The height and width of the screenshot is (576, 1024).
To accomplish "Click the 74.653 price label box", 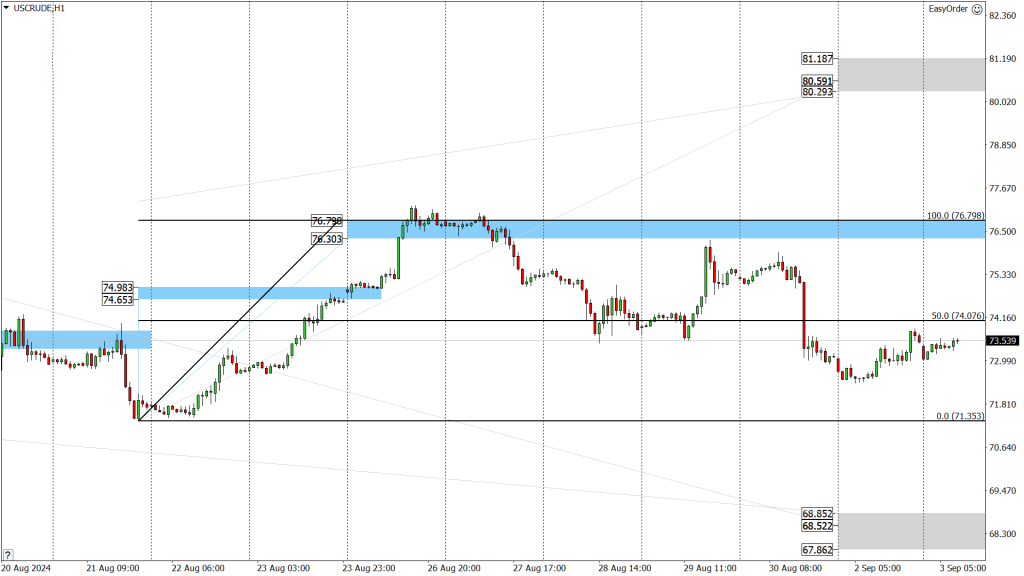I will (118, 300).
